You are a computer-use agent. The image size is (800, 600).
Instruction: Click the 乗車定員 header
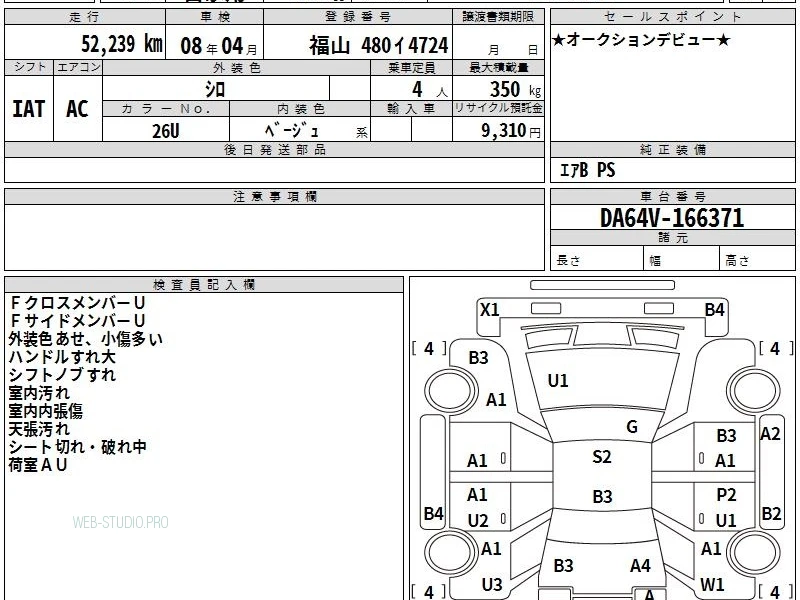pyautogui.click(x=411, y=67)
